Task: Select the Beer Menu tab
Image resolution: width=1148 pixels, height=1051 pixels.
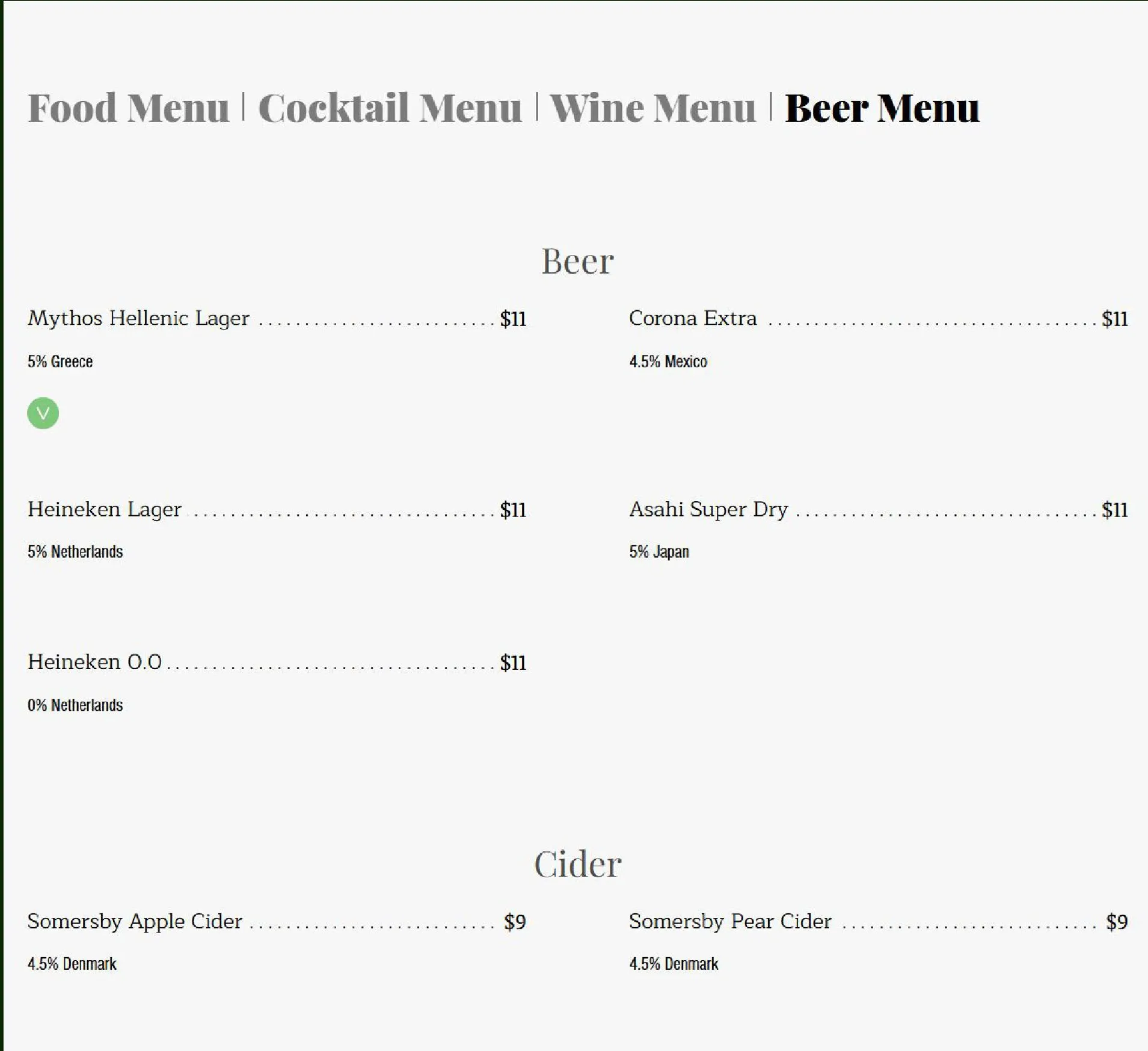Action: point(882,108)
